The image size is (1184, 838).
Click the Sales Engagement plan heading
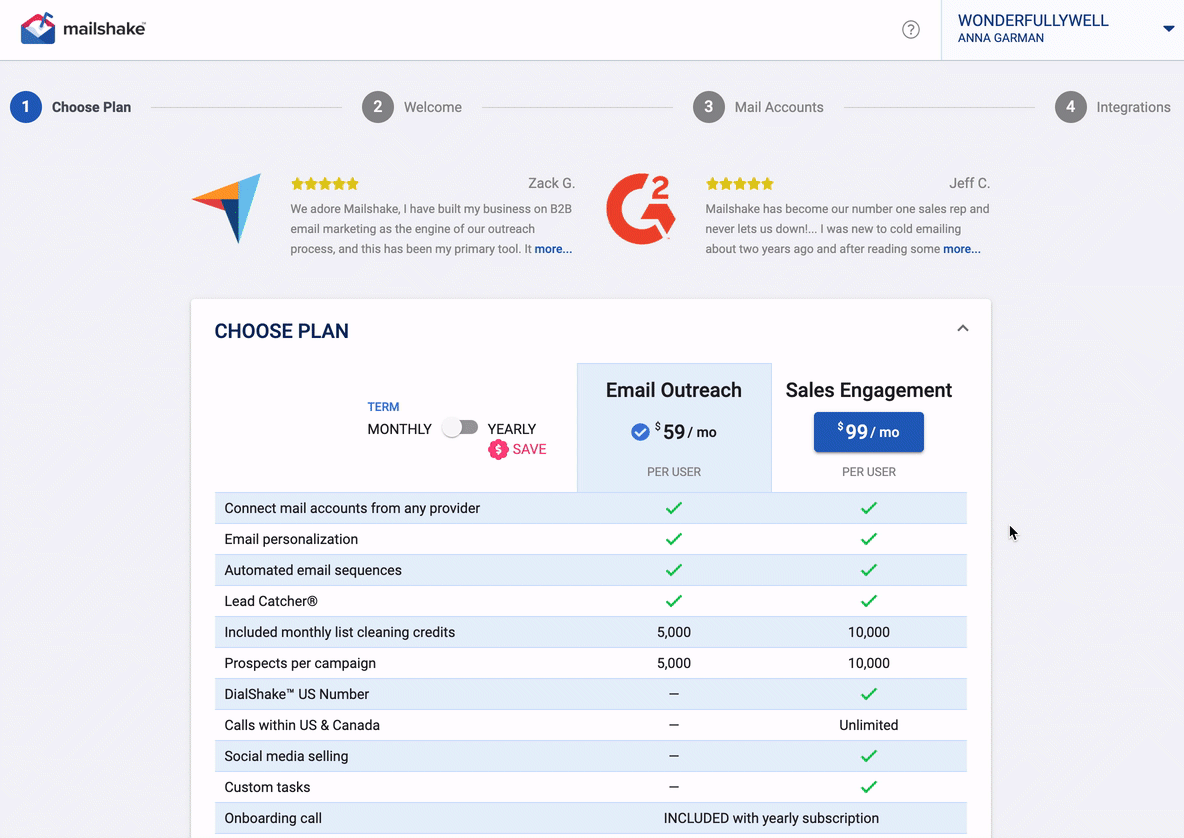pyautogui.click(x=868, y=390)
